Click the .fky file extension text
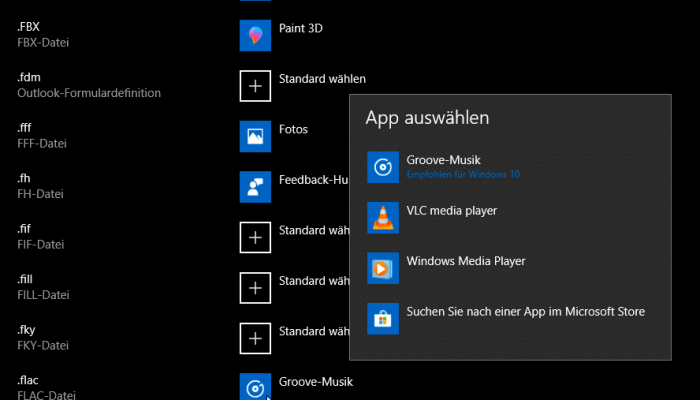Viewport: 700px width, 400px height. [26, 330]
